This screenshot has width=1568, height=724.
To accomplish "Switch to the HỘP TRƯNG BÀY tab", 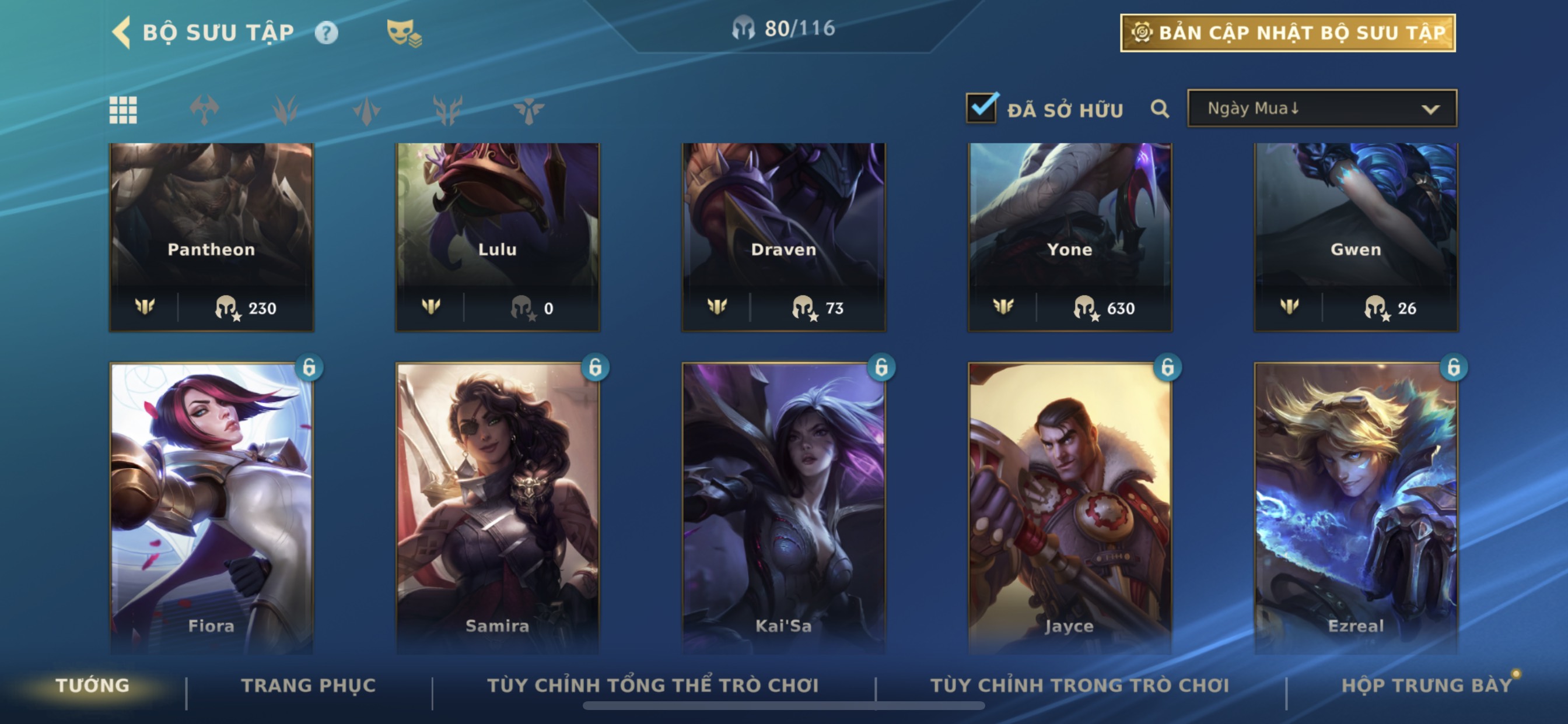I will (1426, 685).
